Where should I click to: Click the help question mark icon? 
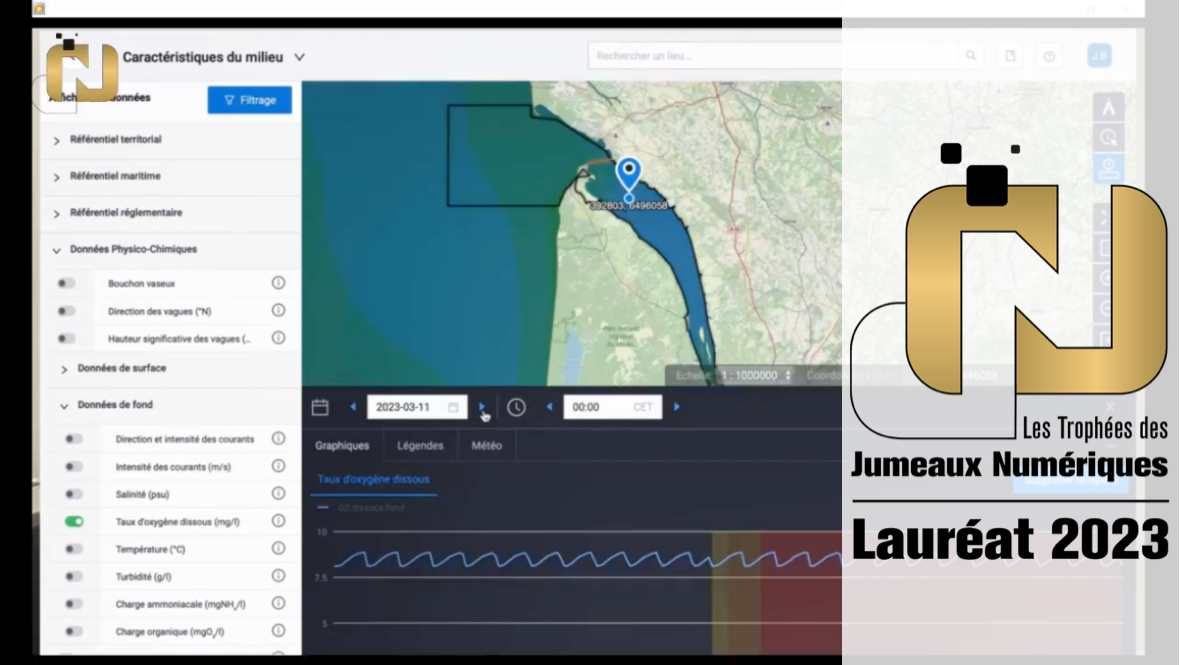point(1049,56)
